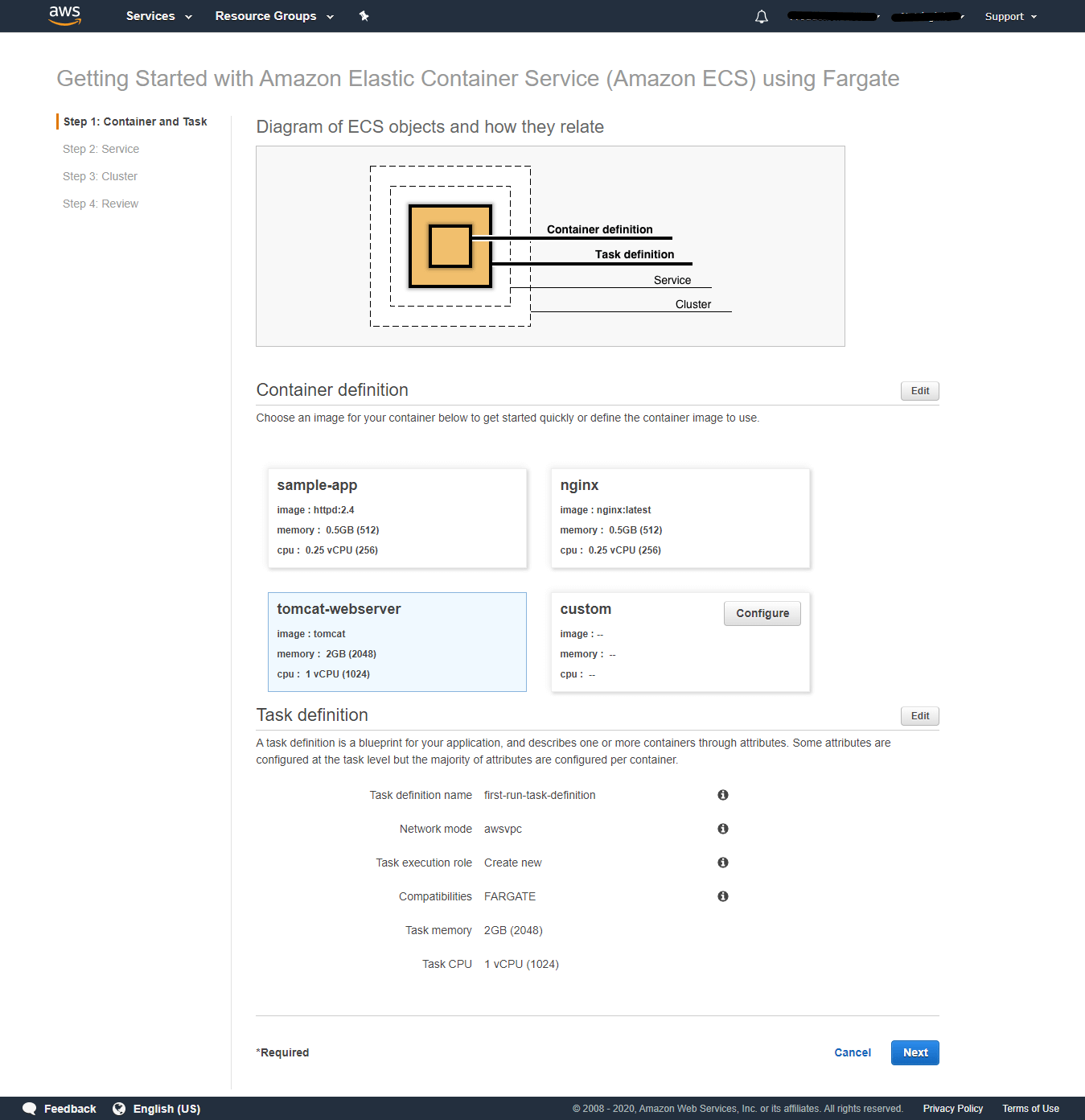
Task: Click the *Required note
Action: (x=282, y=1052)
